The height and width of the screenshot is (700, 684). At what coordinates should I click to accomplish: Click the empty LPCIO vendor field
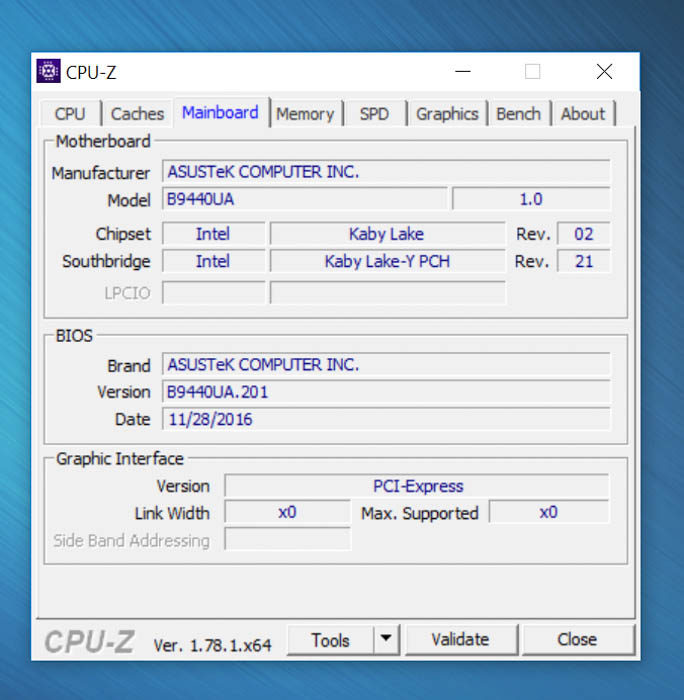coord(213,293)
